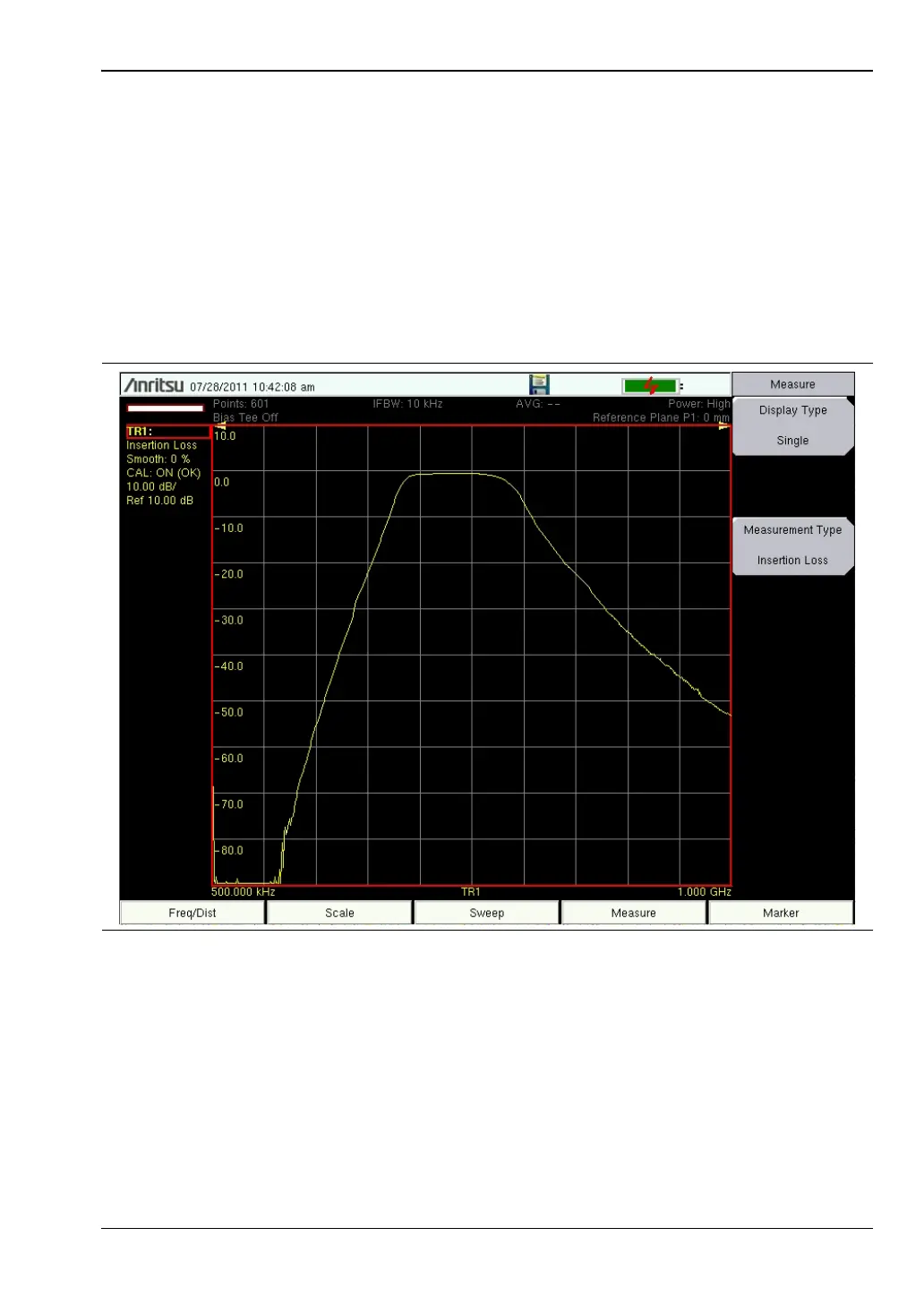Viewport: 924px width, 1305px height.
Task: Select the TR1 trace label box
Action: (x=167, y=432)
